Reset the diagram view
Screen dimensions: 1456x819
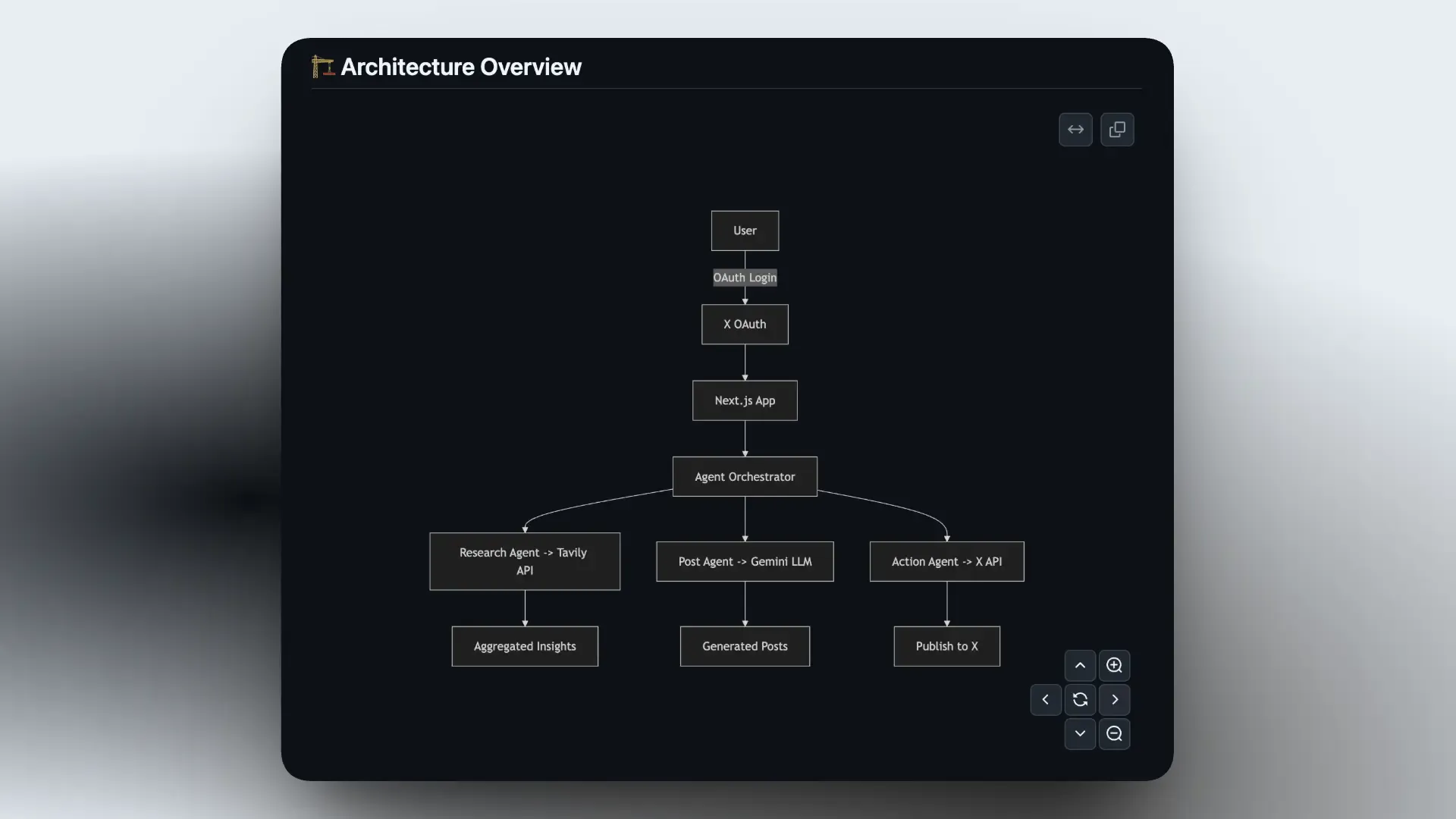click(1080, 700)
